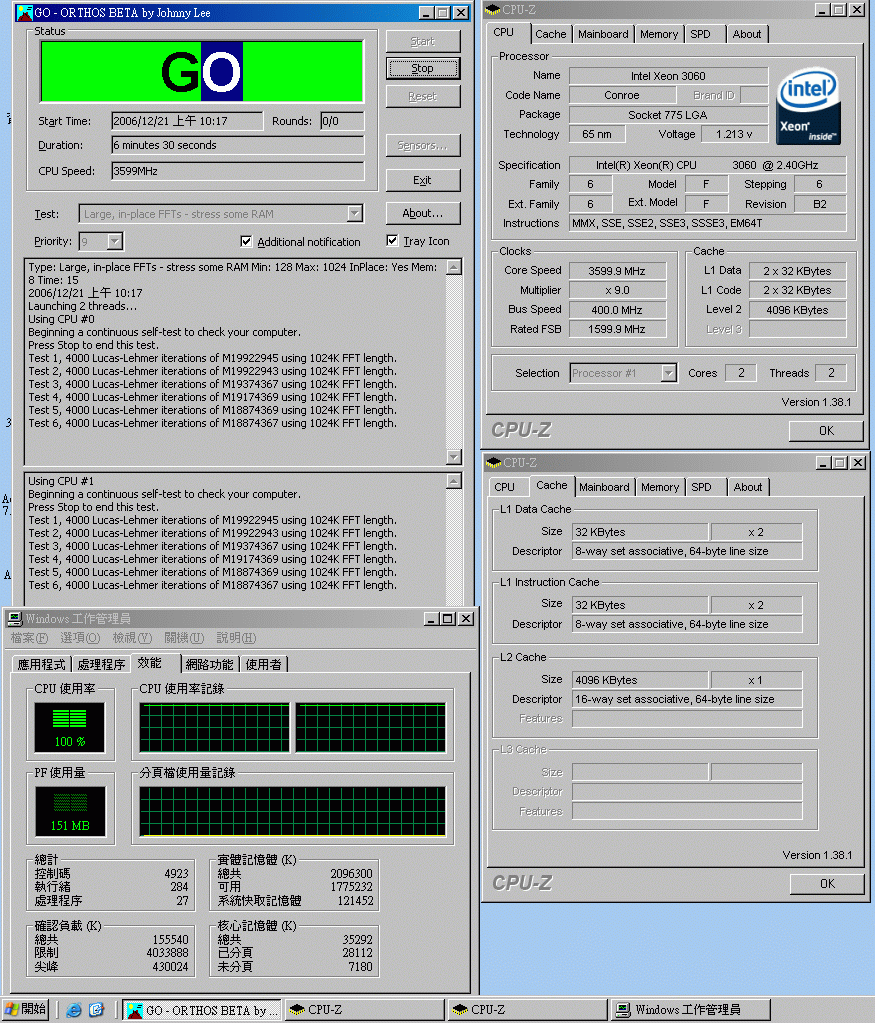Switch to Mainboard tab in upper CPU-Z
The width and height of the screenshot is (875, 1023).
[x=604, y=34]
